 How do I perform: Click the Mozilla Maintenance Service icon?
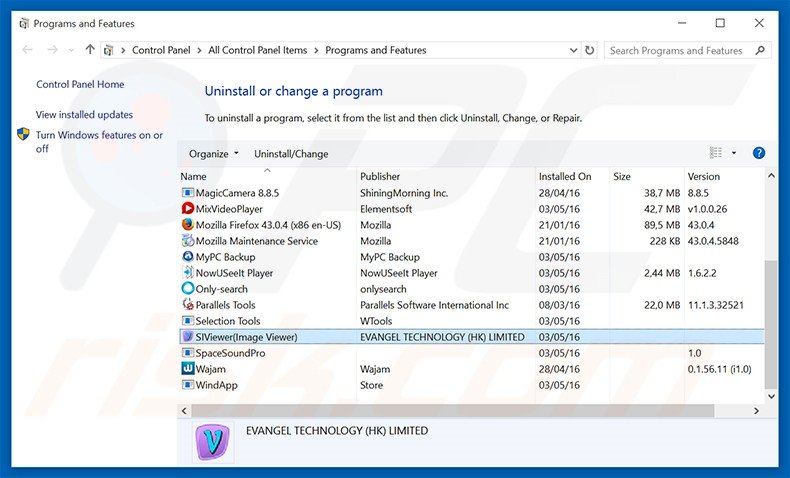pyautogui.click(x=187, y=241)
